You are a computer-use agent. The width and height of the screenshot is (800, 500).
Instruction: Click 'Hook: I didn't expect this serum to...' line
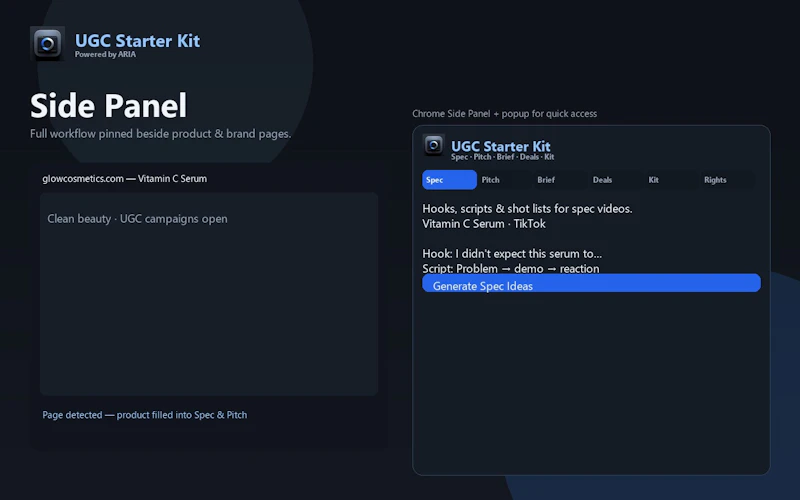[512, 254]
